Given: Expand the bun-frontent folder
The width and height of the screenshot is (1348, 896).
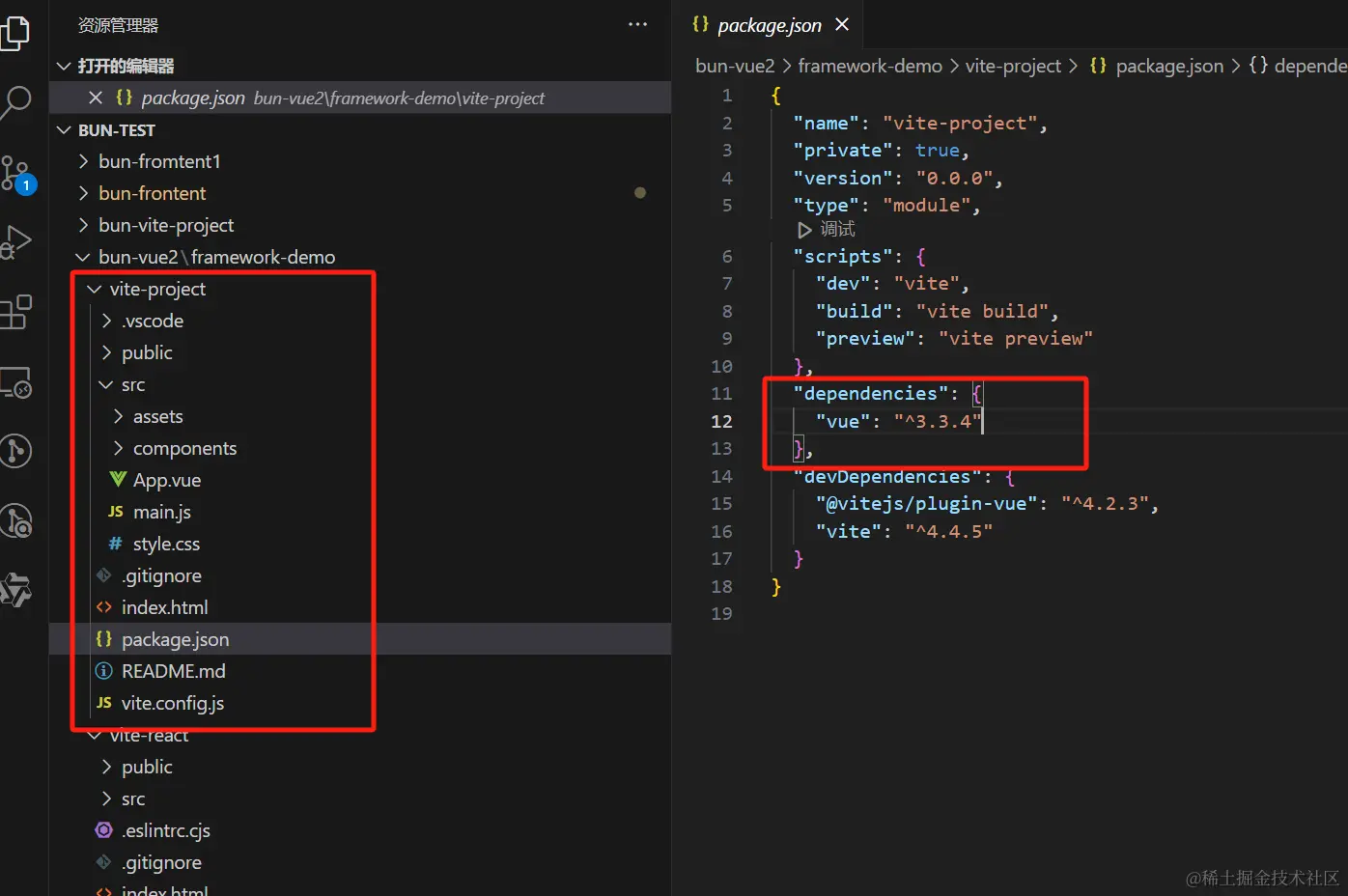Looking at the screenshot, I should [x=83, y=193].
